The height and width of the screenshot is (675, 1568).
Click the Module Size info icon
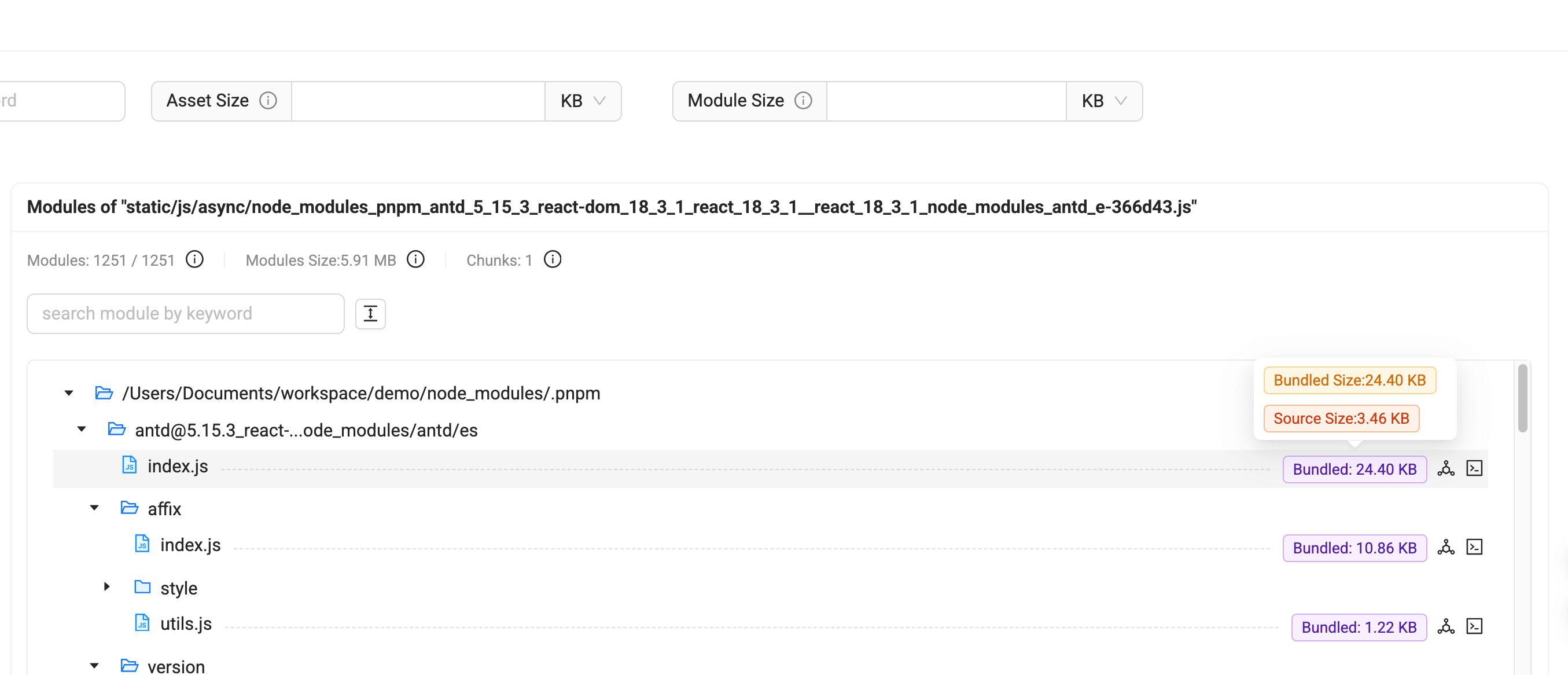coord(803,101)
